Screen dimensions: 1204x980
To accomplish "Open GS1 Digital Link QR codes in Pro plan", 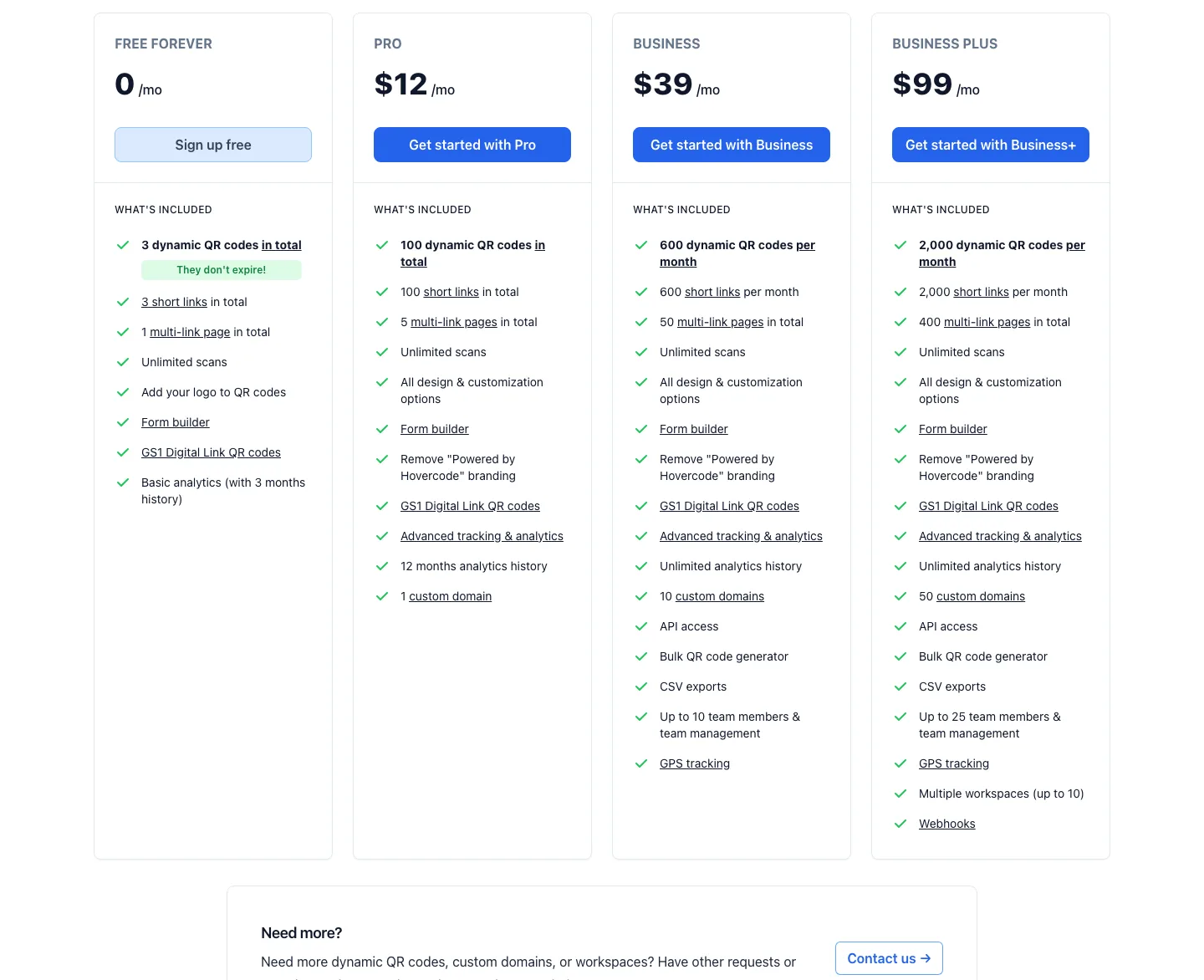I will tap(470, 506).
